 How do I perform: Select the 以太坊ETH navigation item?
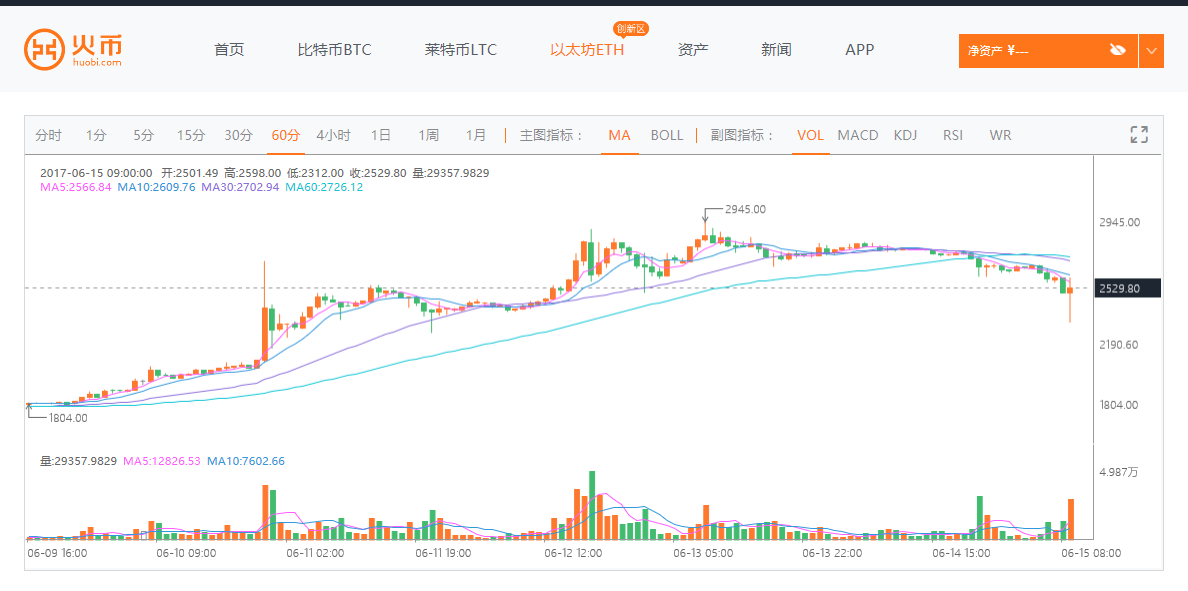587,50
